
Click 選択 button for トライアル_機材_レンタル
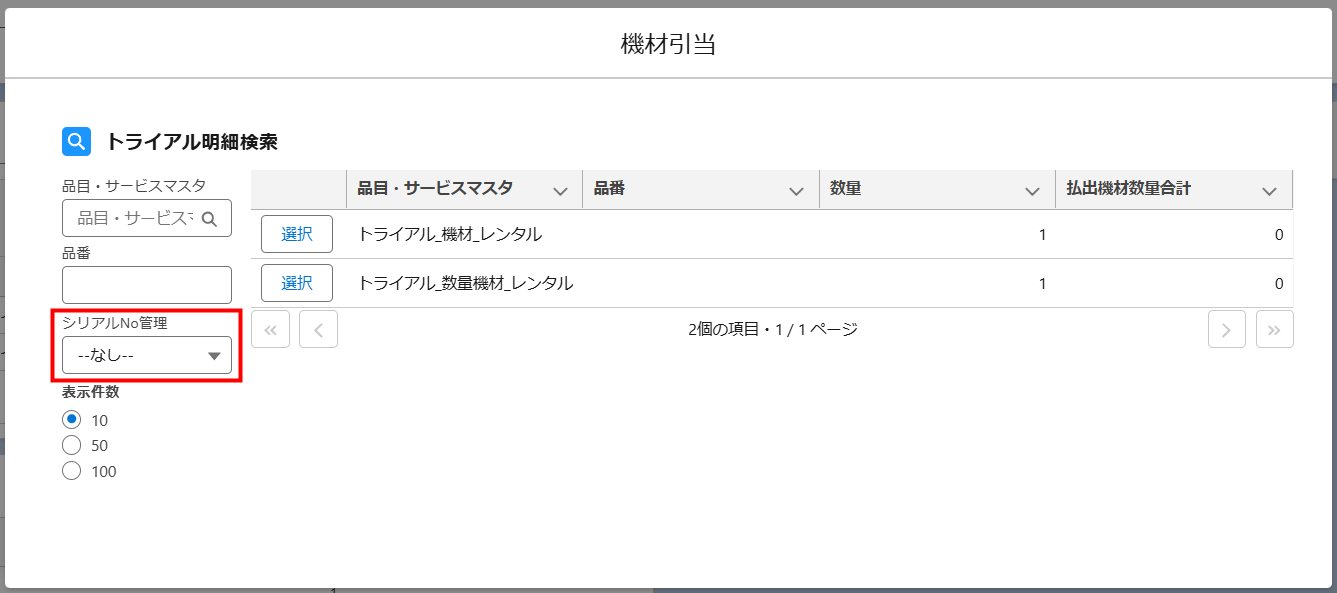(297, 234)
